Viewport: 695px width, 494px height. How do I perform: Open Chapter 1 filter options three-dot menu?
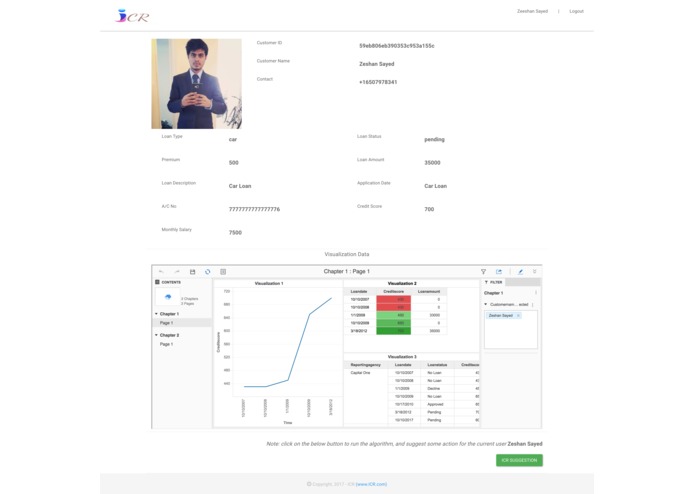536,293
